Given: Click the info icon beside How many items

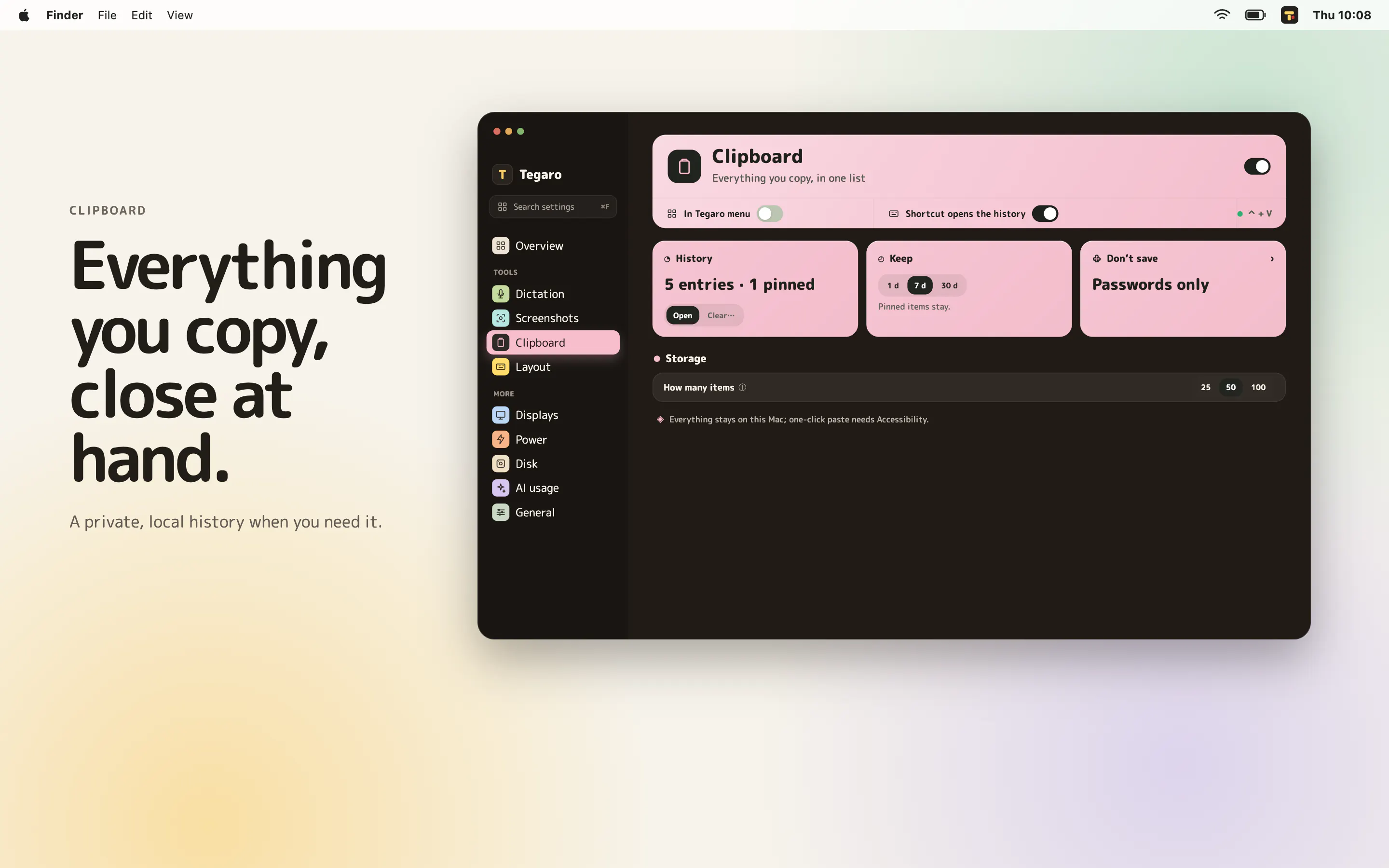Looking at the screenshot, I should [x=742, y=388].
